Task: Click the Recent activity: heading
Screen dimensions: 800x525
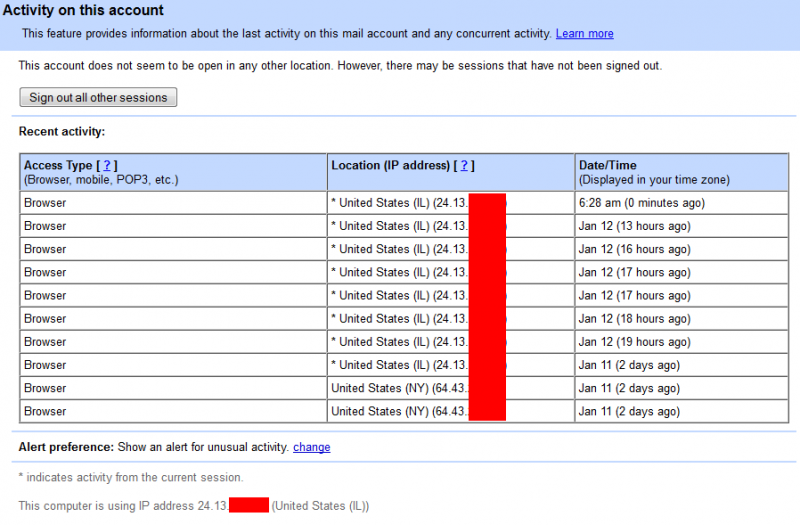Action: coord(62,132)
